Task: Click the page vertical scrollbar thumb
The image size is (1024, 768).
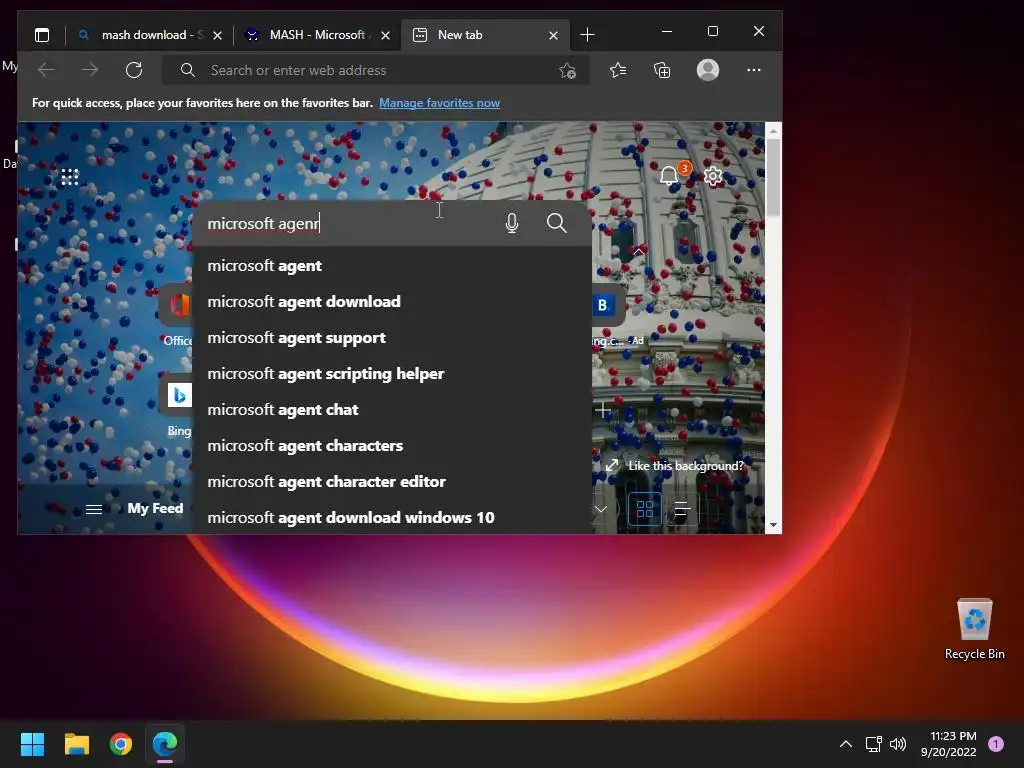Action: pos(773,178)
